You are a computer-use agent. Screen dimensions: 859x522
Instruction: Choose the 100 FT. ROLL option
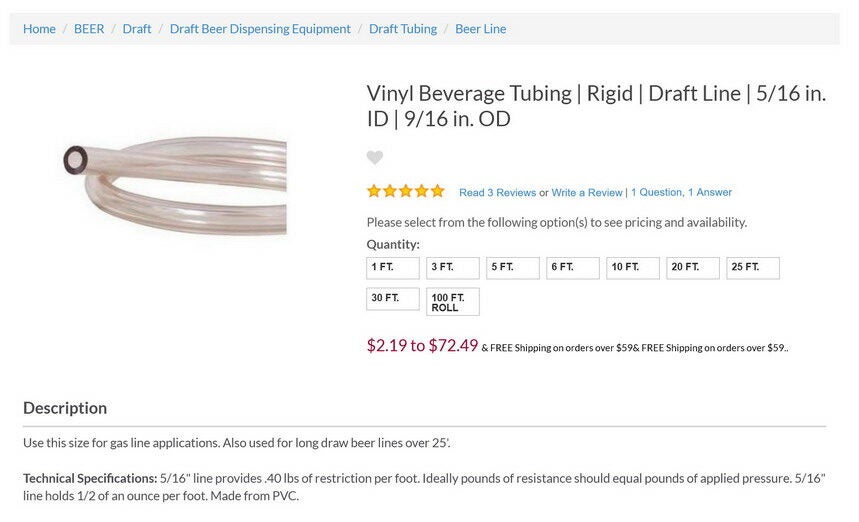coord(453,302)
